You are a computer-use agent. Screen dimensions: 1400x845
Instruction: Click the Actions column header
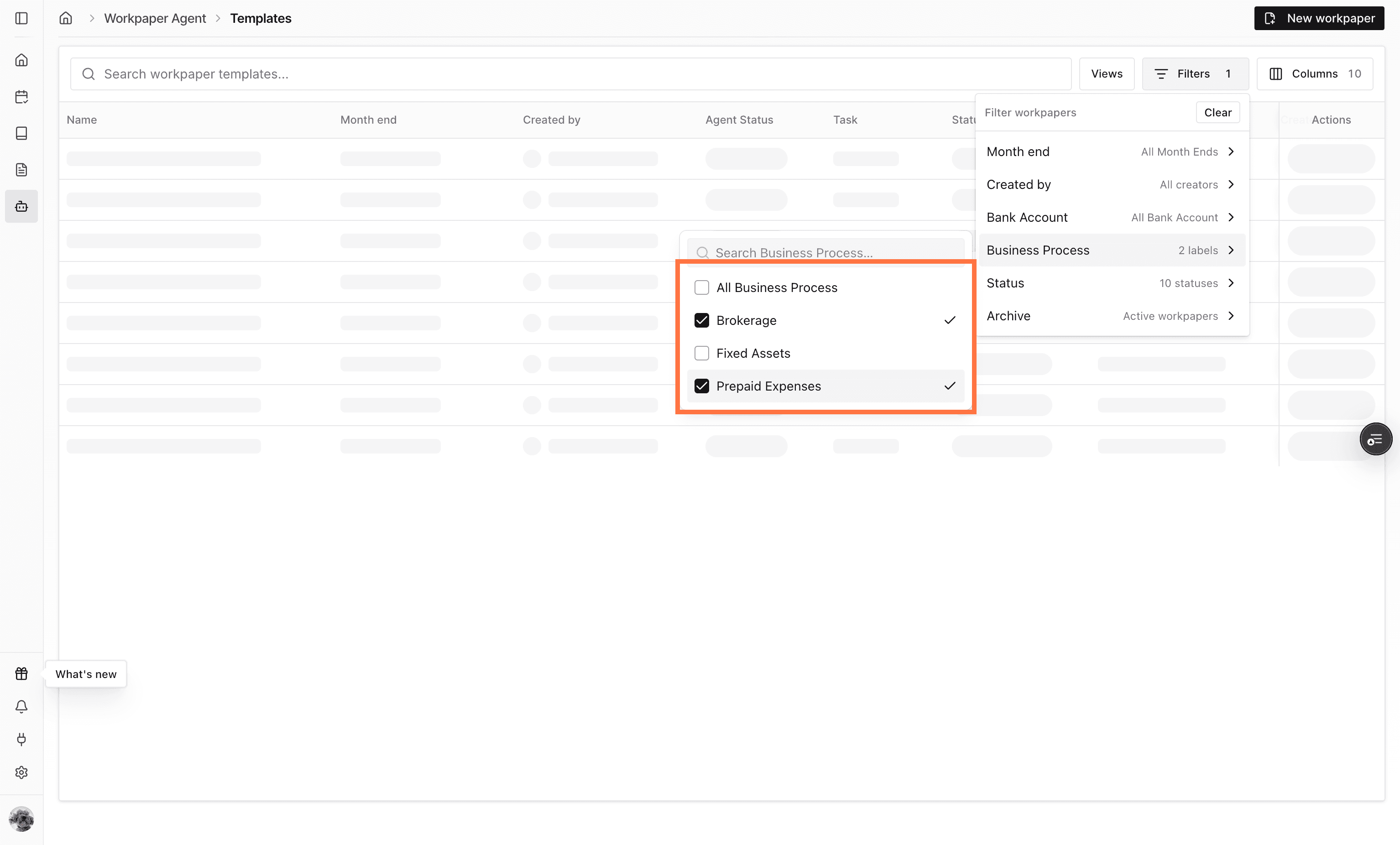point(1331,120)
